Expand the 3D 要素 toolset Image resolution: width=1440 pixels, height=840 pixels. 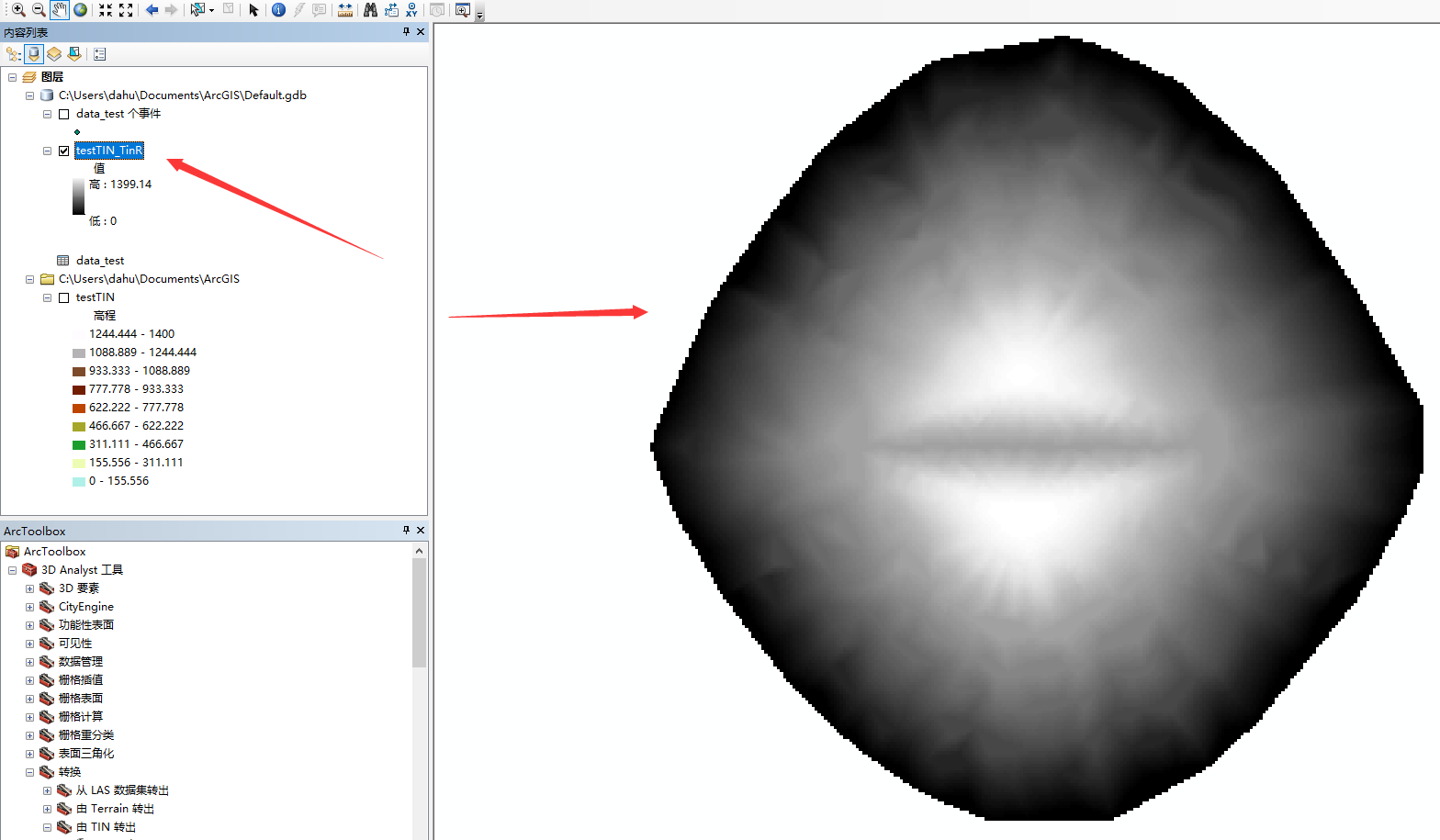(29, 588)
